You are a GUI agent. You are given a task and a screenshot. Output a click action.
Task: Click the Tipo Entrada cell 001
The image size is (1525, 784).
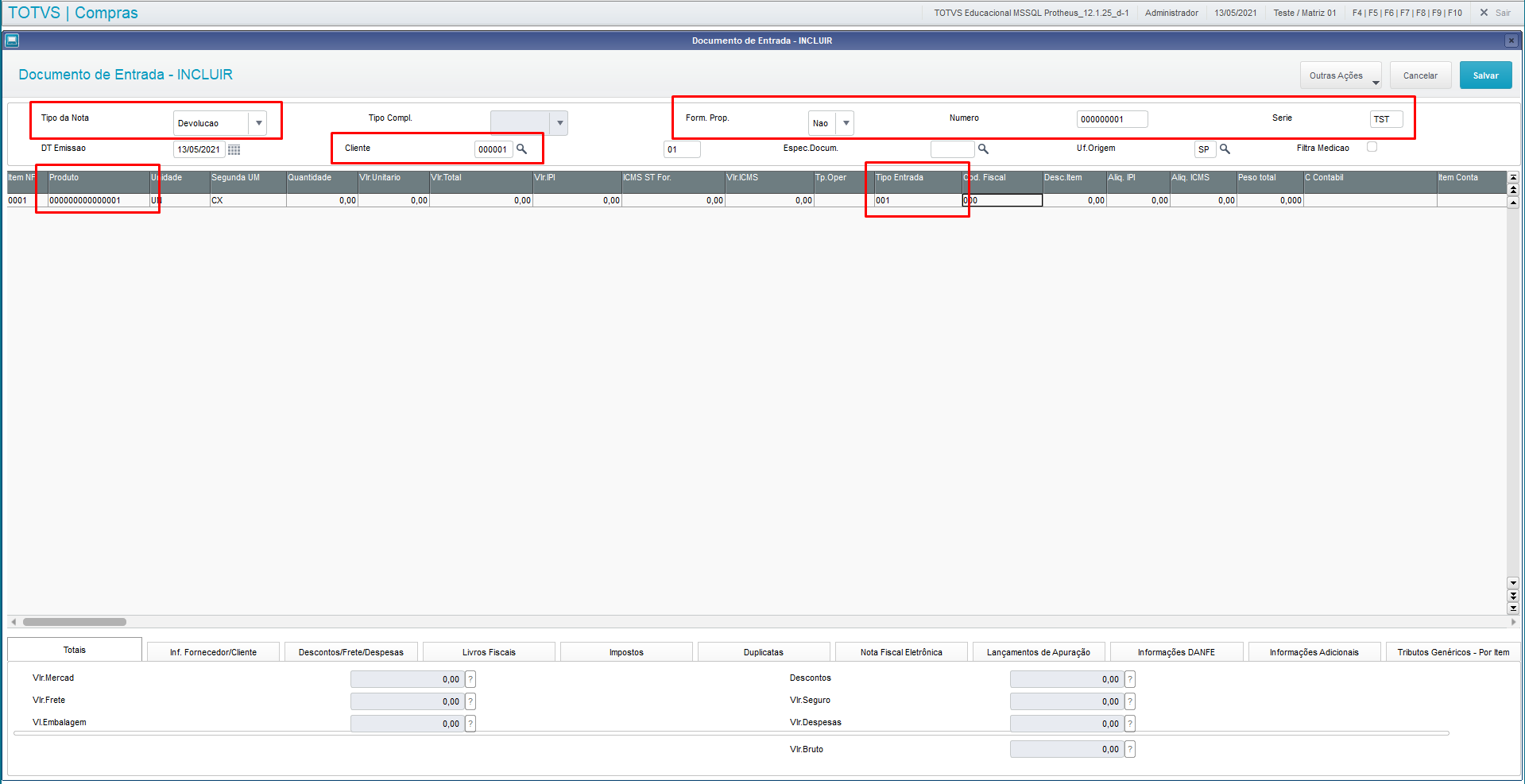click(x=918, y=200)
